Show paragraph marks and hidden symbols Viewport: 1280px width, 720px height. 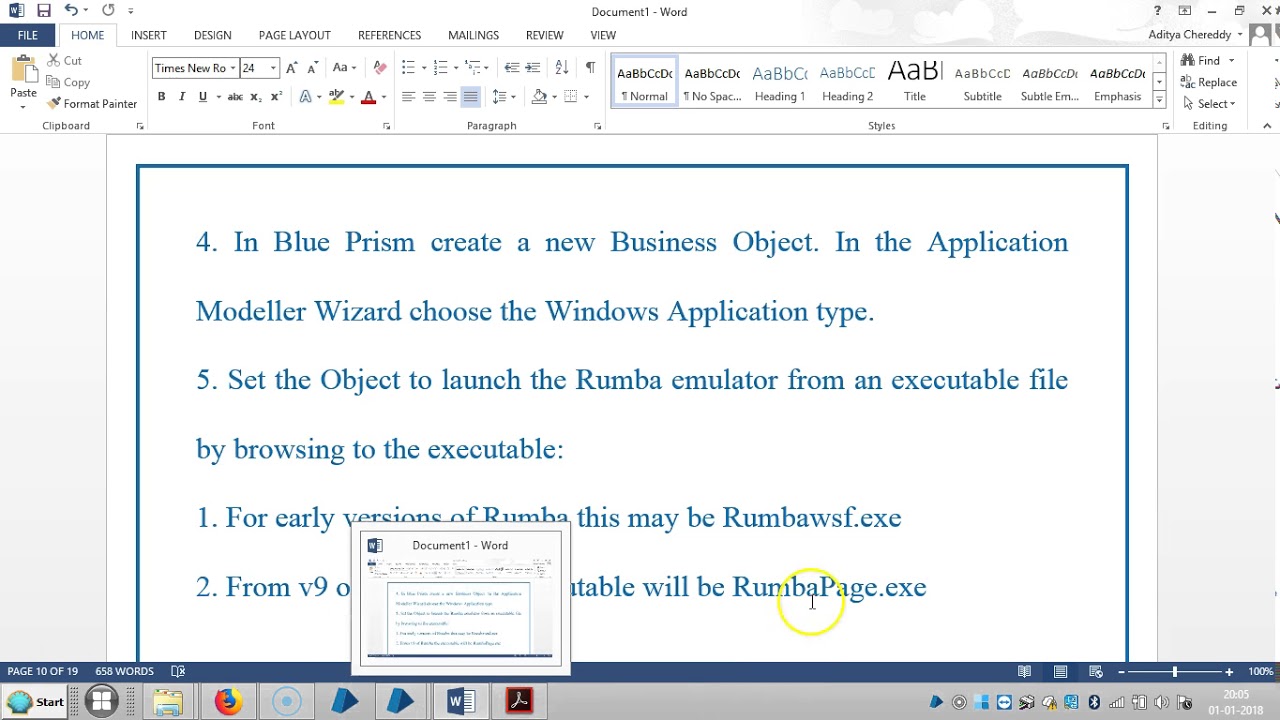(590, 68)
